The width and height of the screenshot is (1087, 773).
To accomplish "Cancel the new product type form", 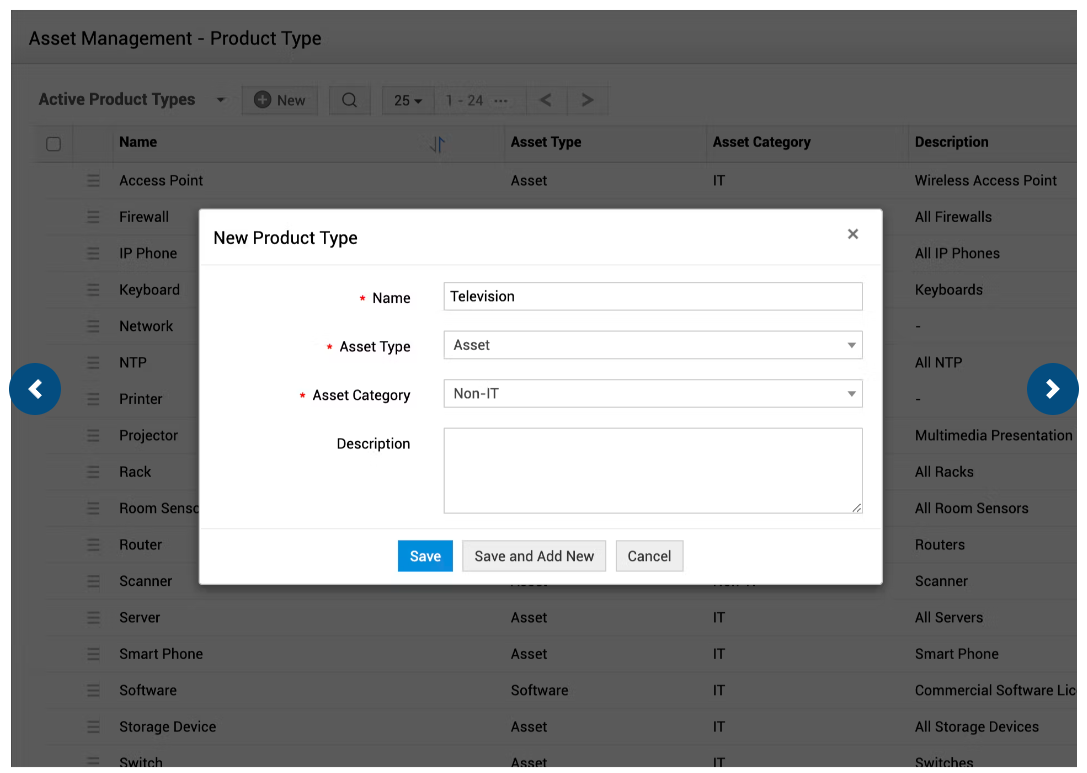I will (x=649, y=556).
